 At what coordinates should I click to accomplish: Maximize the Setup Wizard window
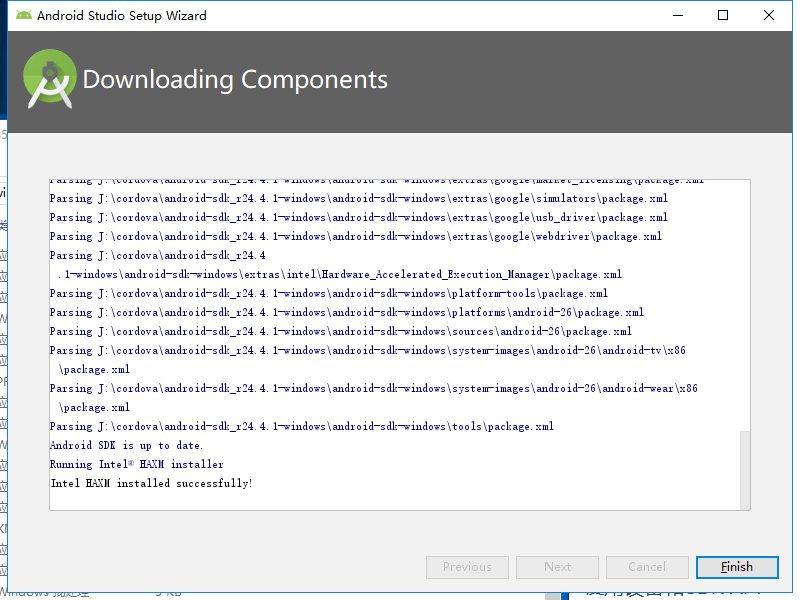(723, 15)
